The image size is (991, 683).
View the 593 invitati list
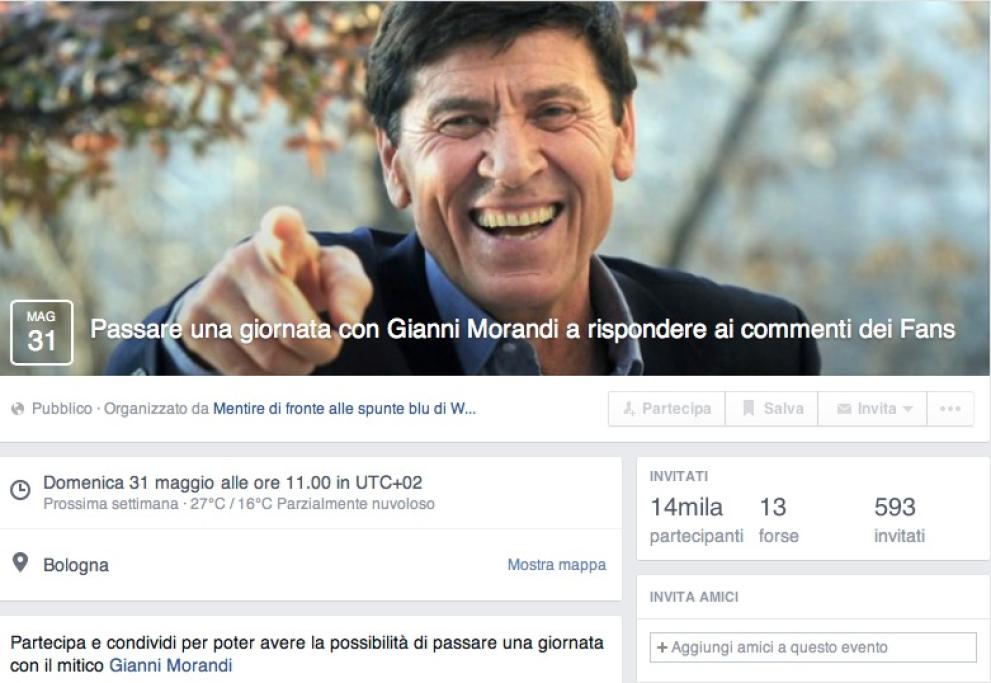point(899,520)
